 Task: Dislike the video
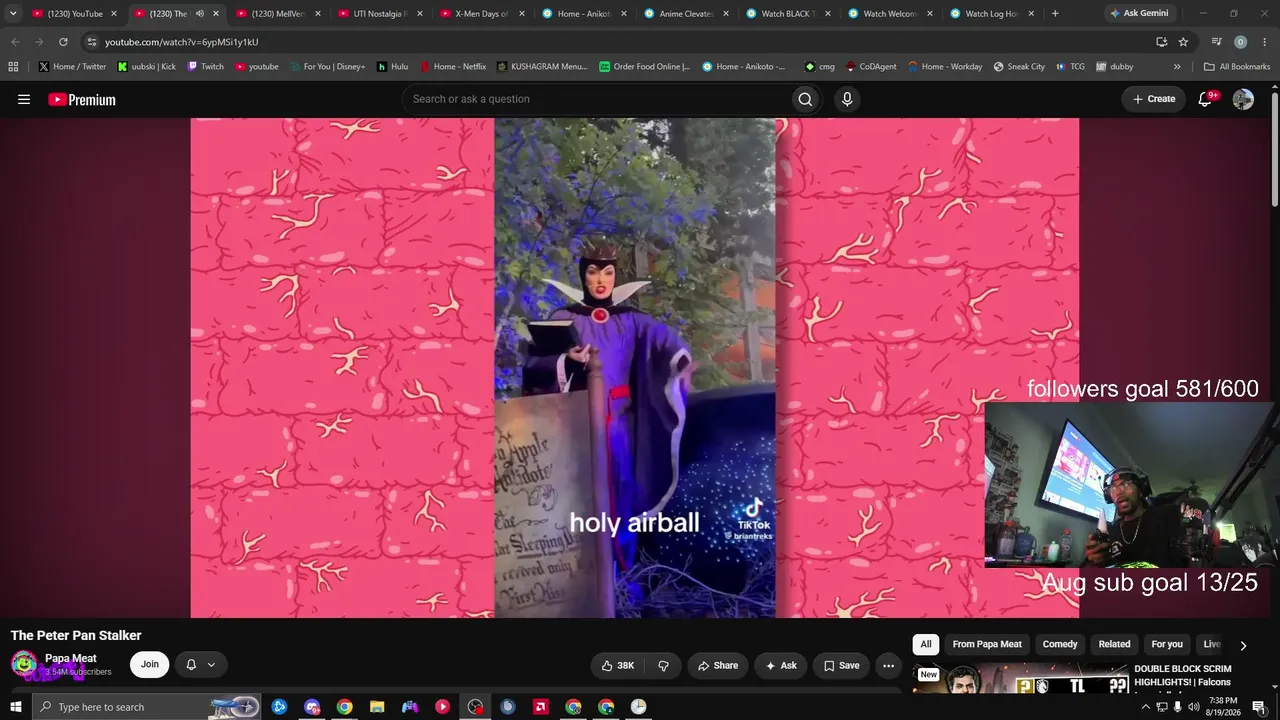(663, 665)
